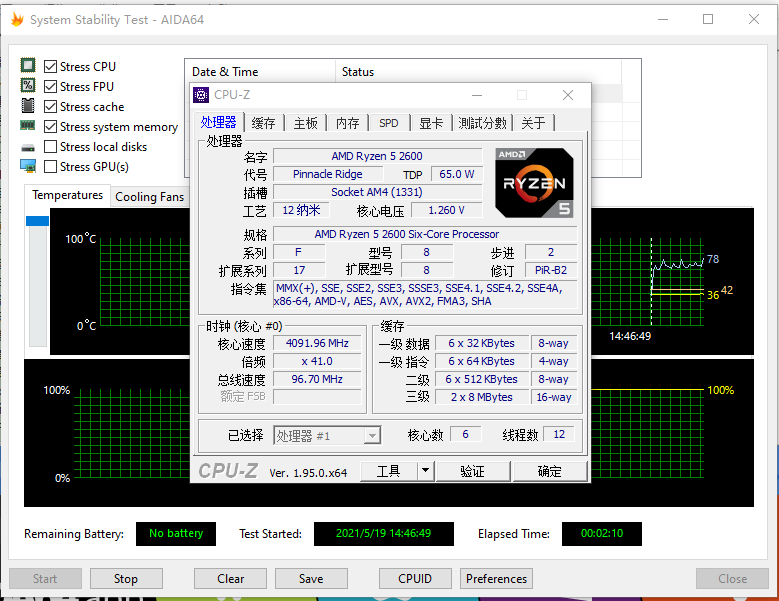Click the 验证 button
Image resolution: width=779 pixels, height=601 pixels.
[x=472, y=470]
